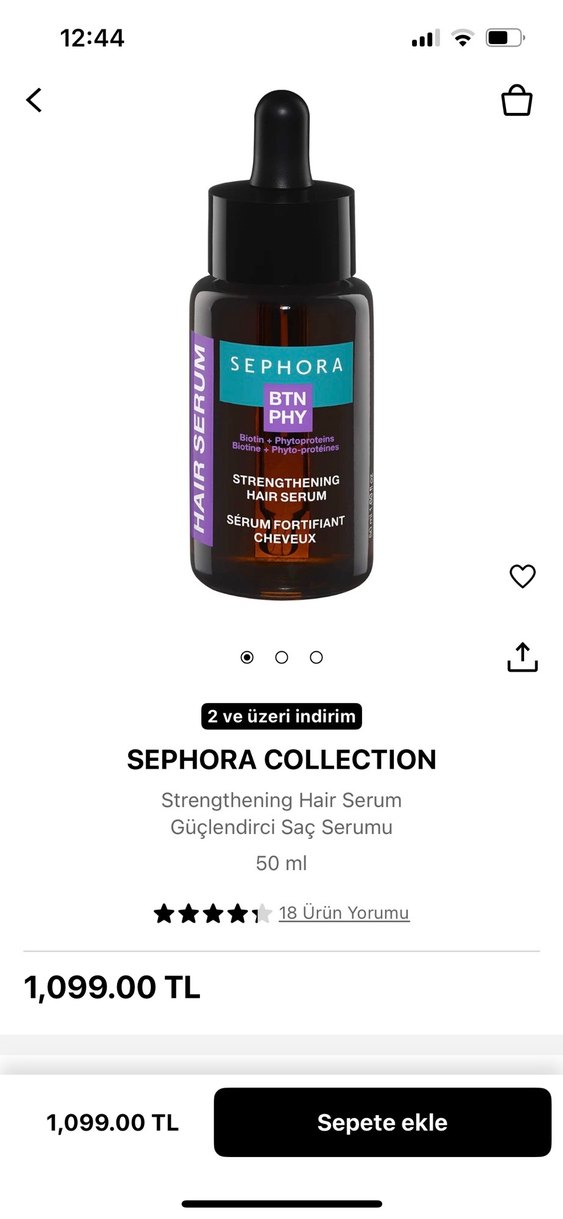Viewport: 563px width, 1219px height.
Task: Tap the battery indicator icon
Action: click(505, 38)
